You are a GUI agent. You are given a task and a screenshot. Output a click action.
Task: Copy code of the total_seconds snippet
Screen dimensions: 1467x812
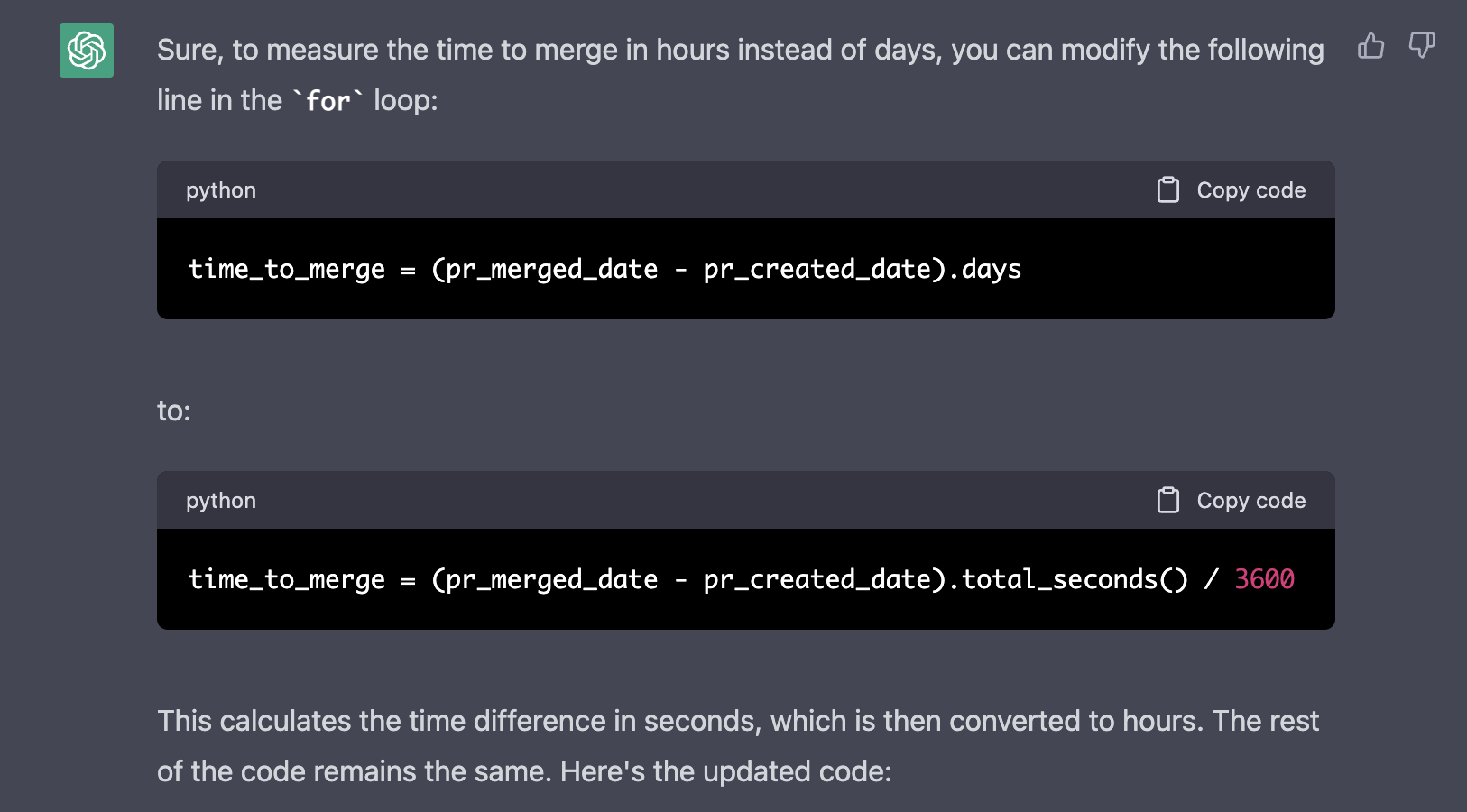click(x=1232, y=500)
